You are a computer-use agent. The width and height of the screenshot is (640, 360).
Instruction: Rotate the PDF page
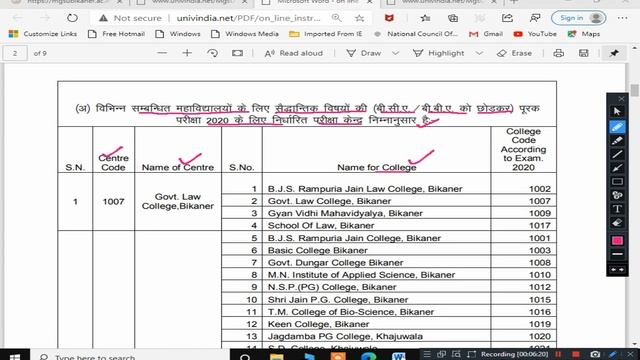212,53
